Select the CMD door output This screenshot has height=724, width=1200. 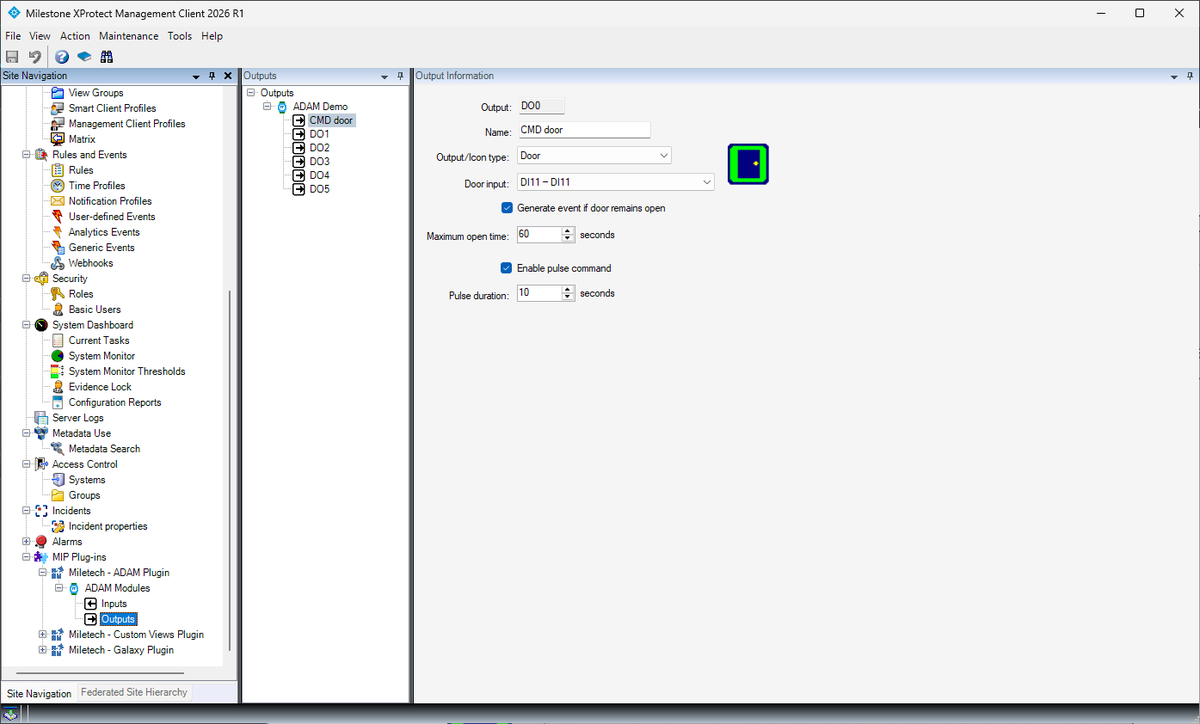[331, 120]
